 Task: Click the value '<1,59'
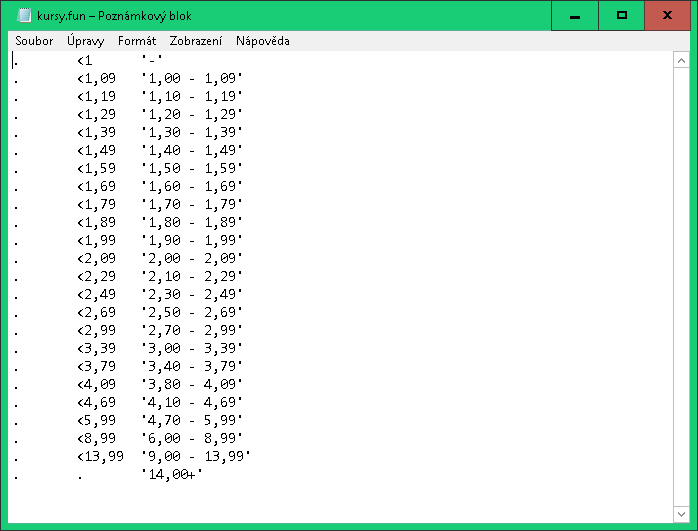pyautogui.click(x=96, y=168)
